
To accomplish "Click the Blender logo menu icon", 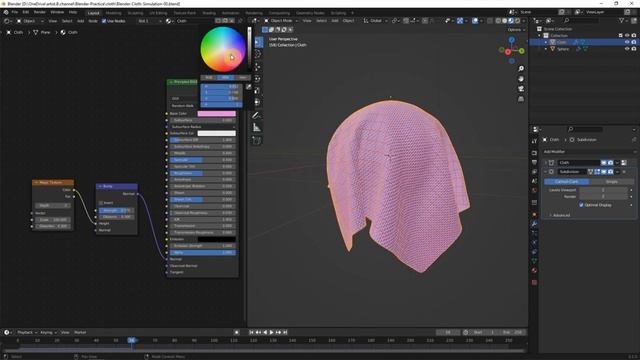I will click(6, 12).
